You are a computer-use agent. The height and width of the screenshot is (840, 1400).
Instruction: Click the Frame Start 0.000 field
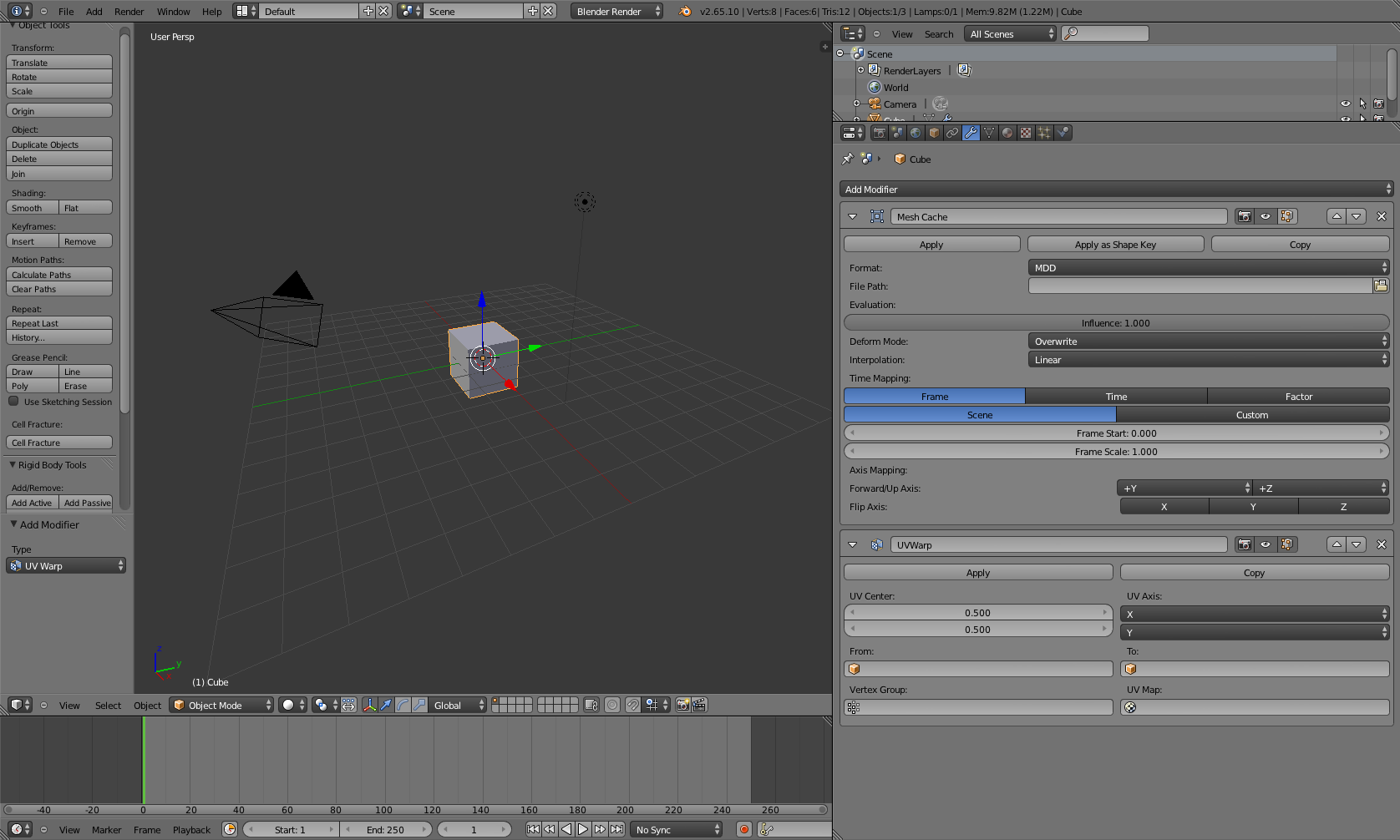point(1117,433)
